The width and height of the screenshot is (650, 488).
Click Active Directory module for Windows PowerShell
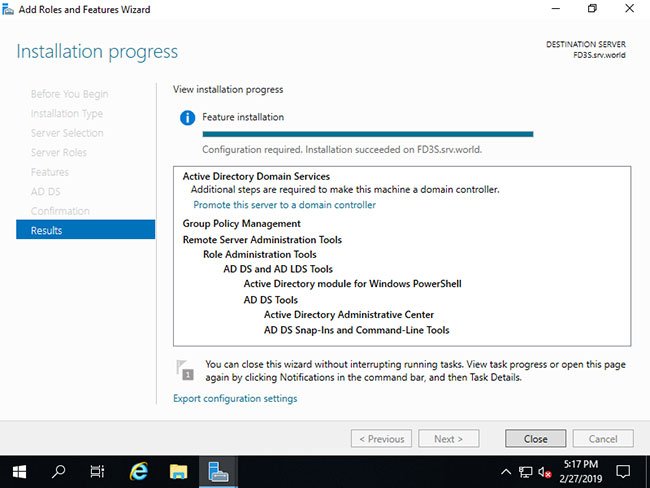352,284
